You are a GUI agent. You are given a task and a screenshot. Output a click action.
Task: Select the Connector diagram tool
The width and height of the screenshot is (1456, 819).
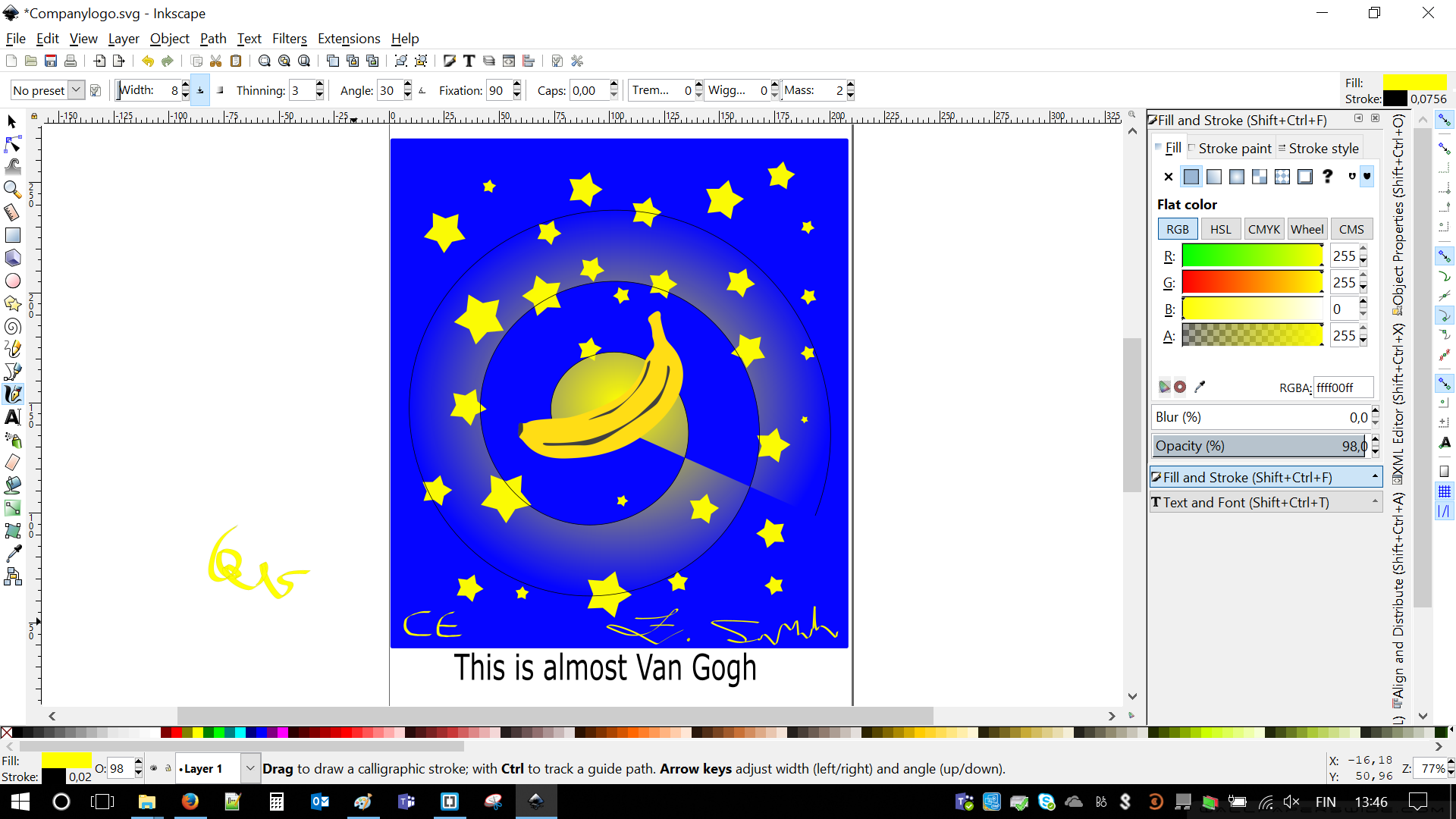tap(12, 577)
